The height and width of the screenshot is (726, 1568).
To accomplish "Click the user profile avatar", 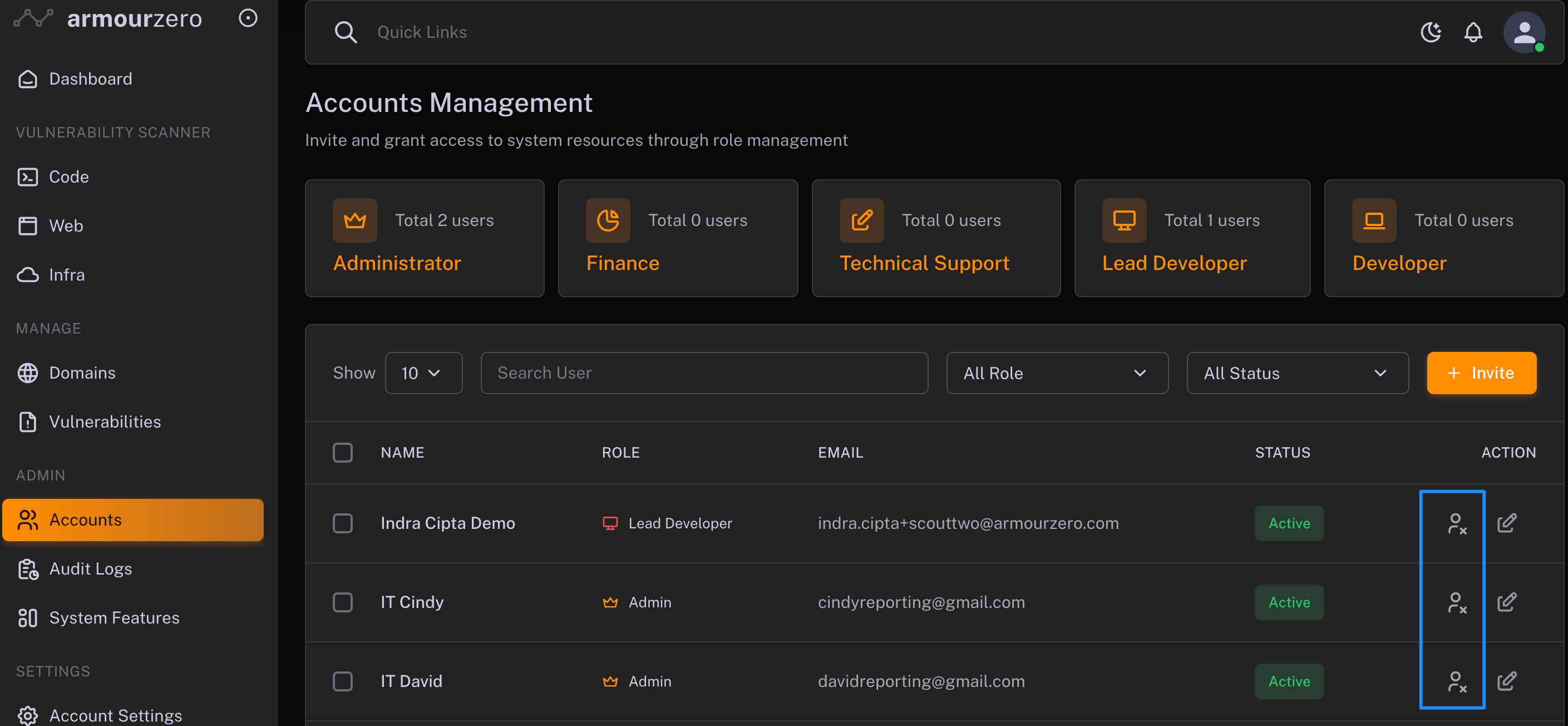I will tap(1523, 32).
